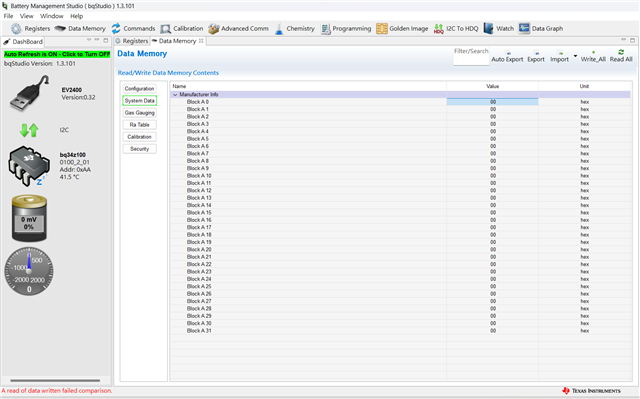Image resolution: width=640 pixels, height=399 pixels.
Task: Select the Security category button
Action: coord(140,149)
